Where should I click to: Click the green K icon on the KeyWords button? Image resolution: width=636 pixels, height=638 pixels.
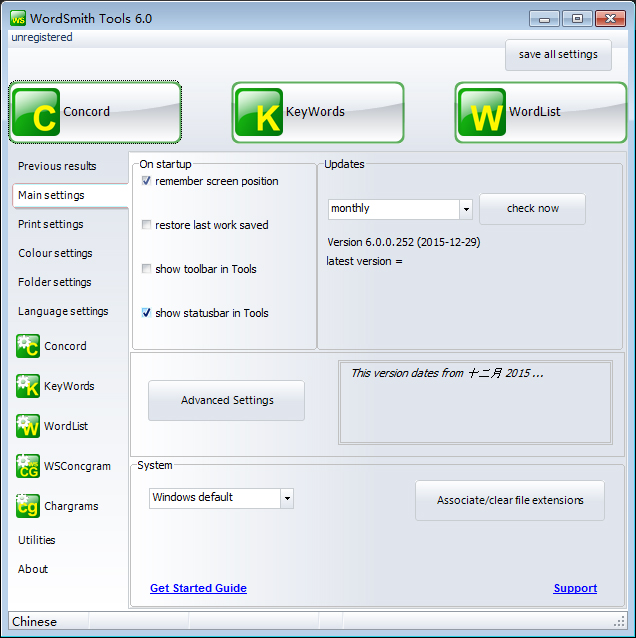pos(259,112)
